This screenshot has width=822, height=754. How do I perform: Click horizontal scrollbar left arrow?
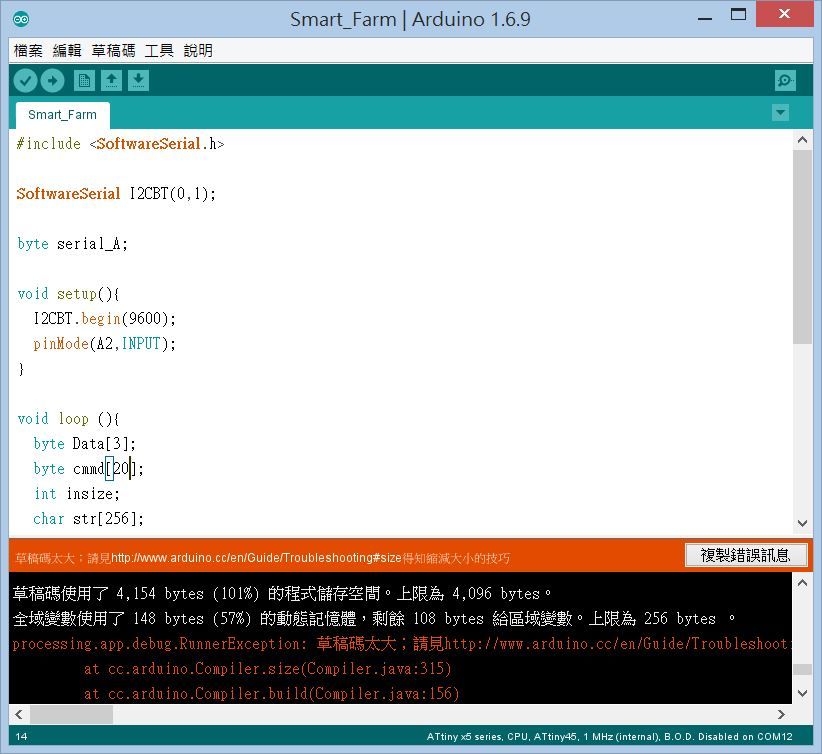19,714
